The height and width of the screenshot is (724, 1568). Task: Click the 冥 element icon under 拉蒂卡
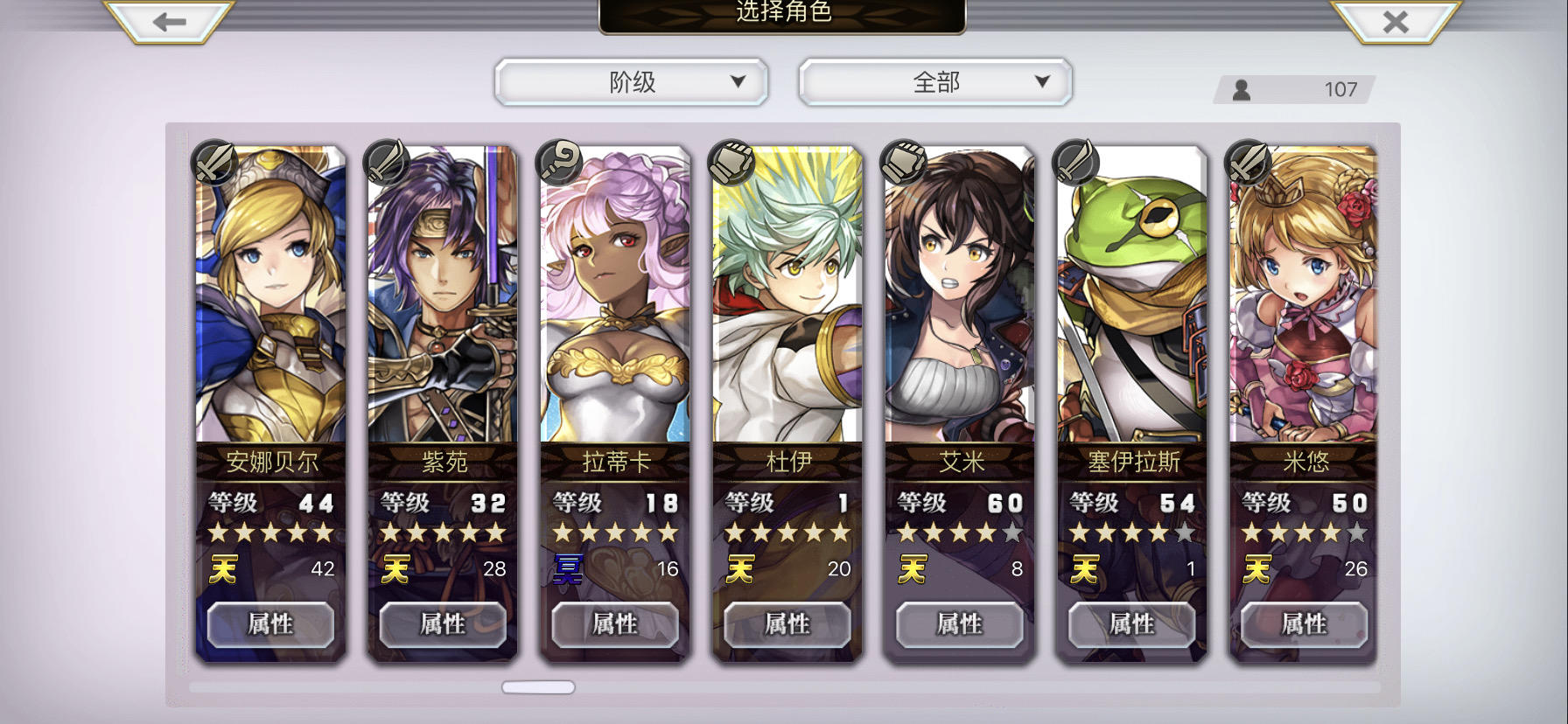pyautogui.click(x=568, y=569)
